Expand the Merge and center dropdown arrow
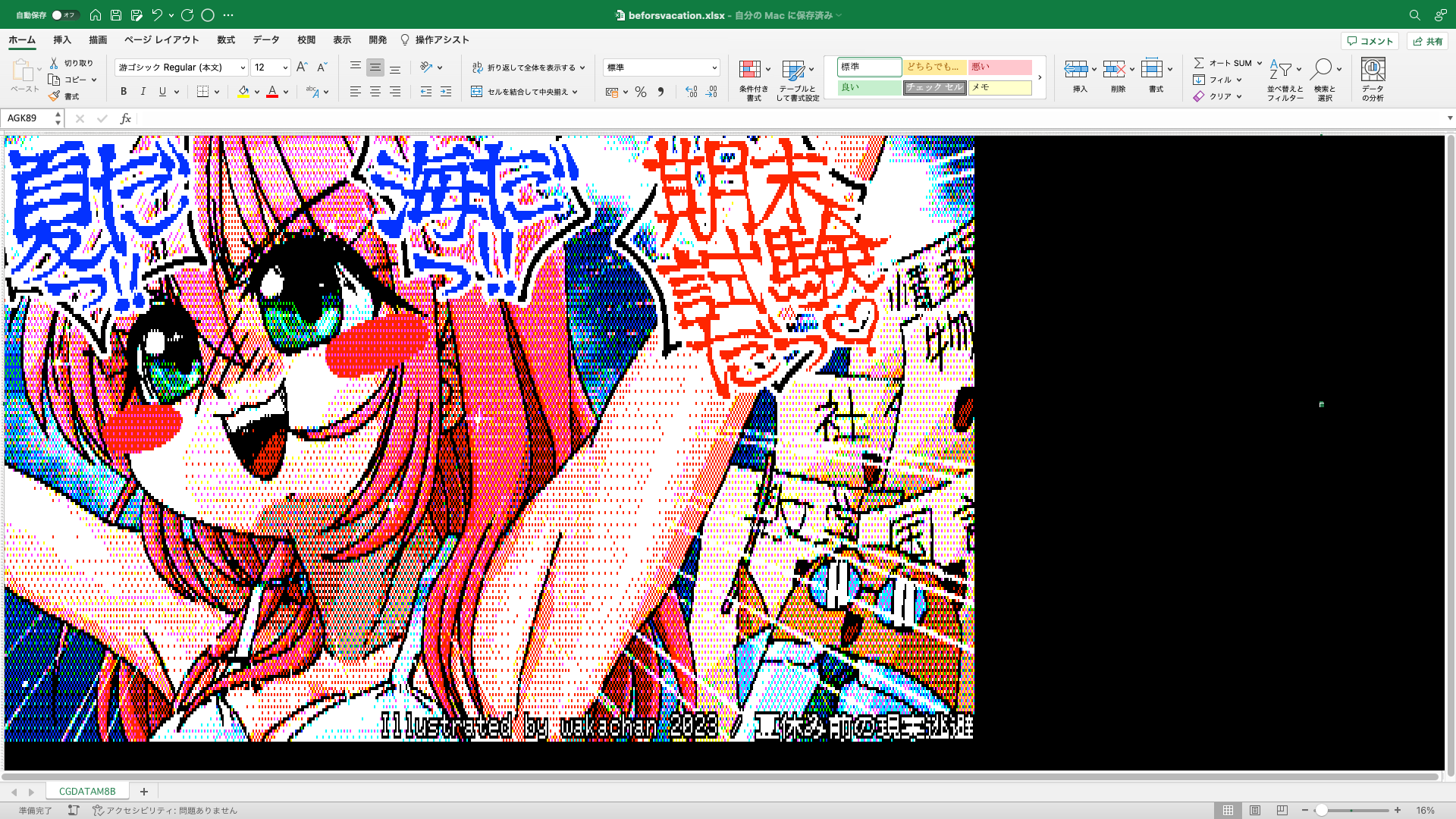This screenshot has width=1456, height=819. pos(575,92)
